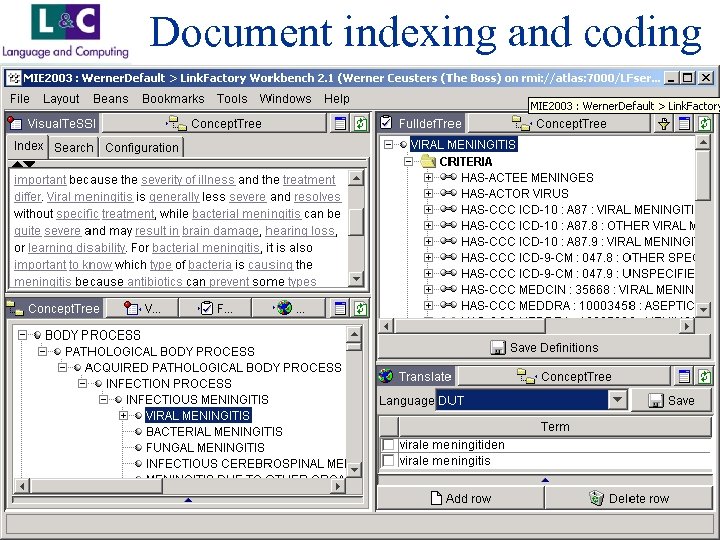Screen dimensions: 720x540
Task: Click the globe Translate panel icon
Action: tap(386, 376)
